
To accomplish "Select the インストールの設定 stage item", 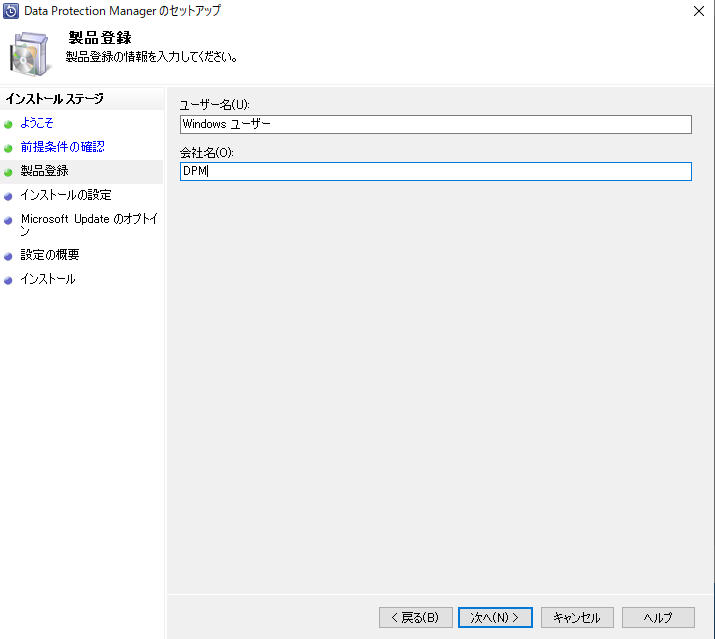I will [x=66, y=195].
